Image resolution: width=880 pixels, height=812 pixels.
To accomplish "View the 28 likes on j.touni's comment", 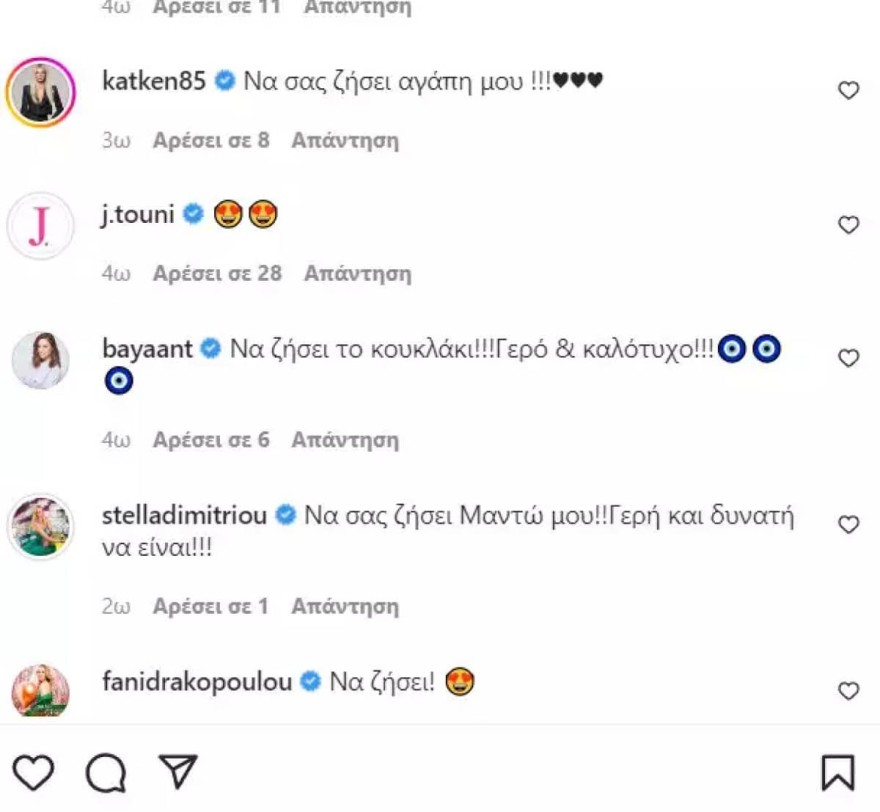I will pos(217,273).
